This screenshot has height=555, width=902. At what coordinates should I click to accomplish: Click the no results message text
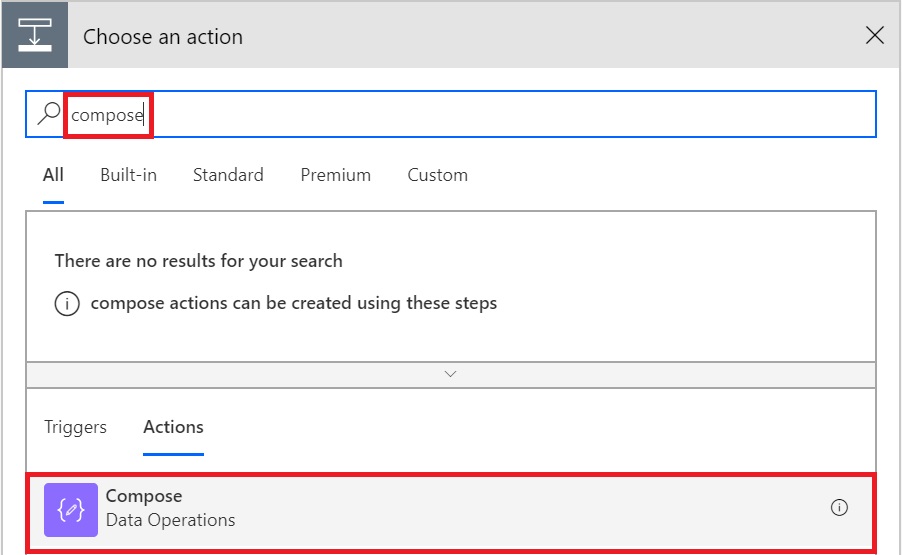click(x=198, y=261)
